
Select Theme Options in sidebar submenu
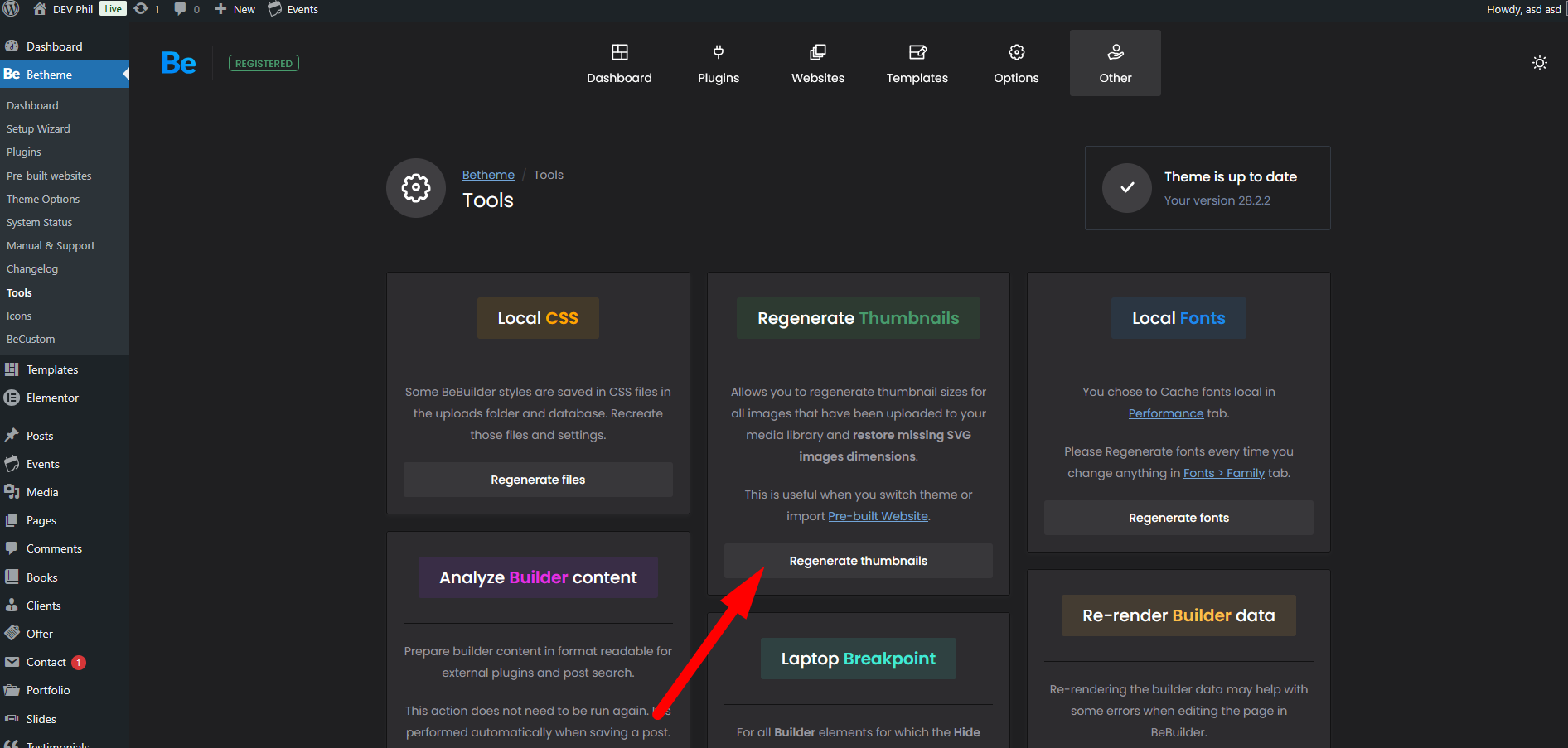tap(43, 199)
